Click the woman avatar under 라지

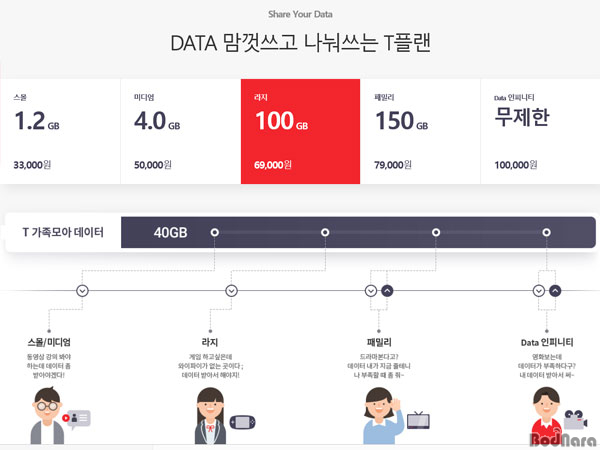pos(210,416)
